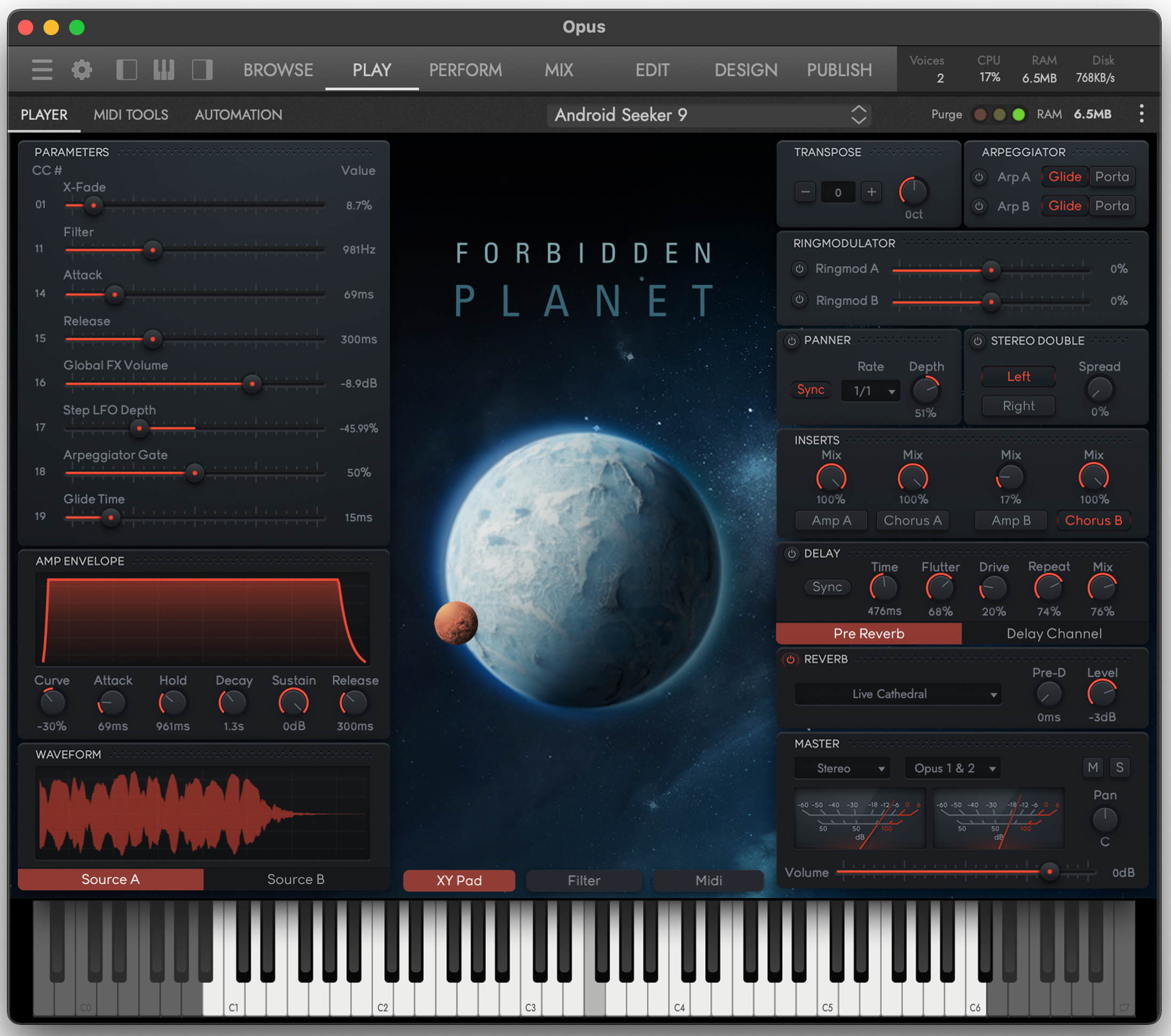Expand the Opus 1 & 2 output dropdown
The width and height of the screenshot is (1171, 1036).
click(x=952, y=768)
